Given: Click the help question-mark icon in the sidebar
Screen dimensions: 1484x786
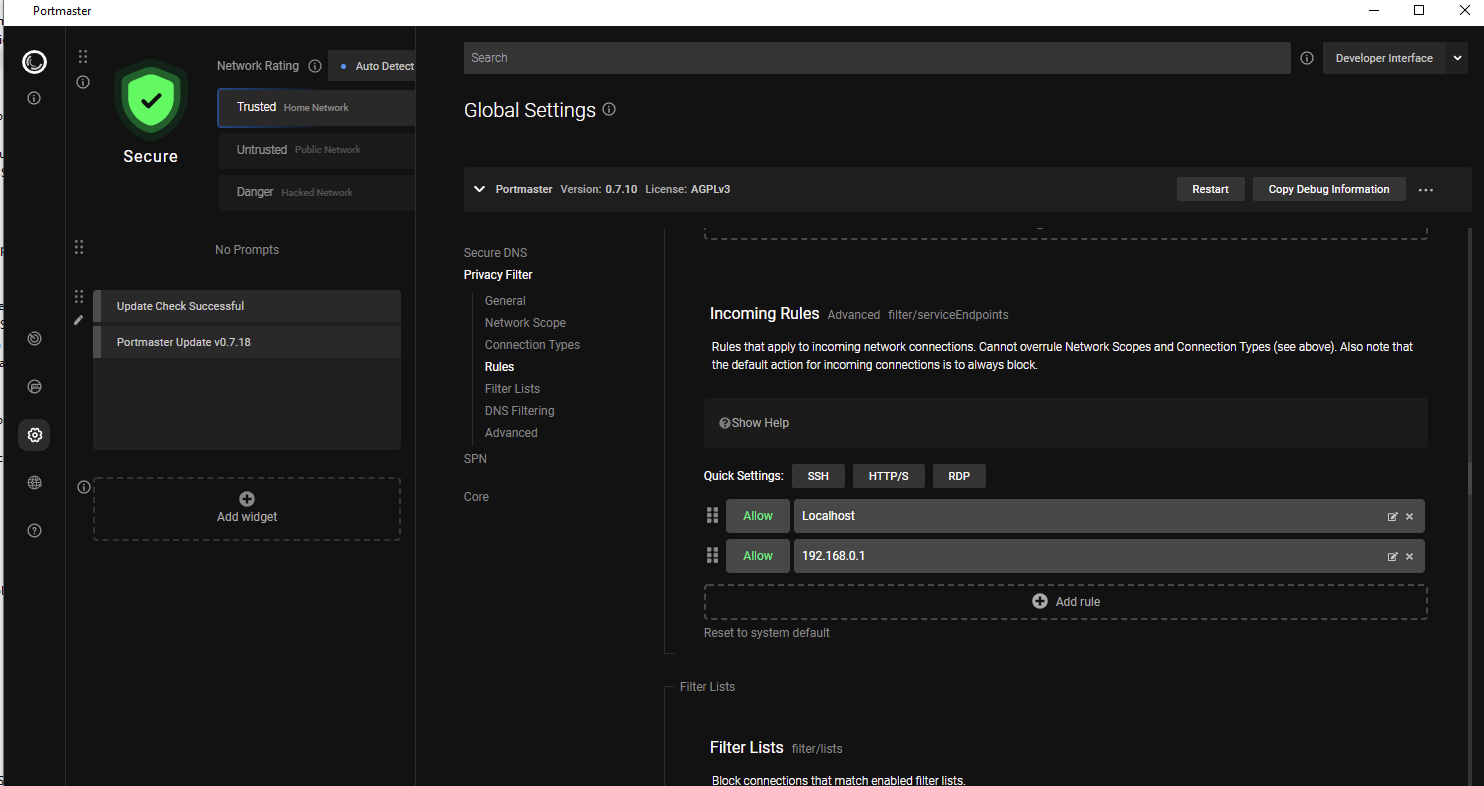Looking at the screenshot, I should [34, 530].
